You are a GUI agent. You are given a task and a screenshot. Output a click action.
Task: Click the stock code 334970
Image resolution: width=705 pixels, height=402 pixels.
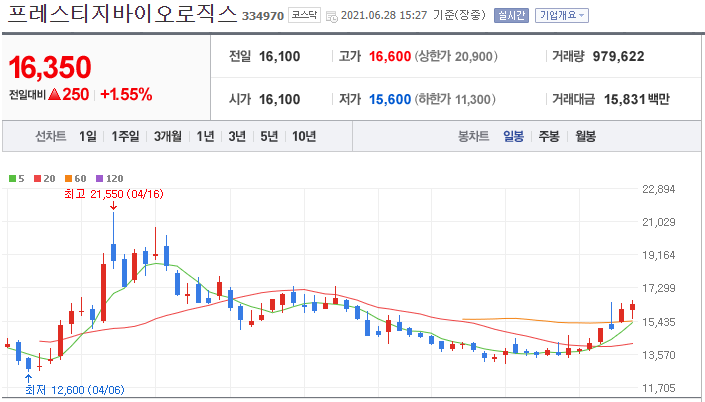[263, 16]
